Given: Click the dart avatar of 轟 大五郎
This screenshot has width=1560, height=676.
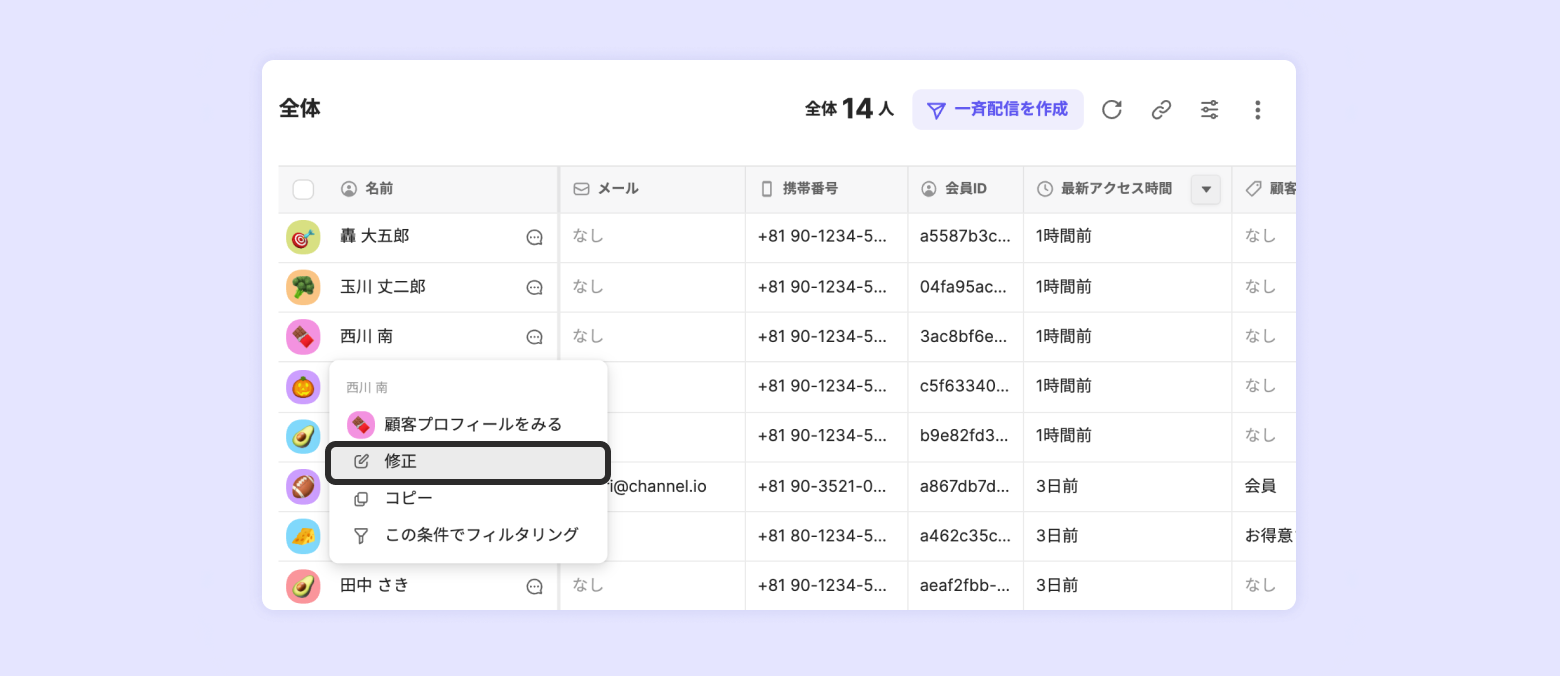Looking at the screenshot, I should click(x=303, y=237).
